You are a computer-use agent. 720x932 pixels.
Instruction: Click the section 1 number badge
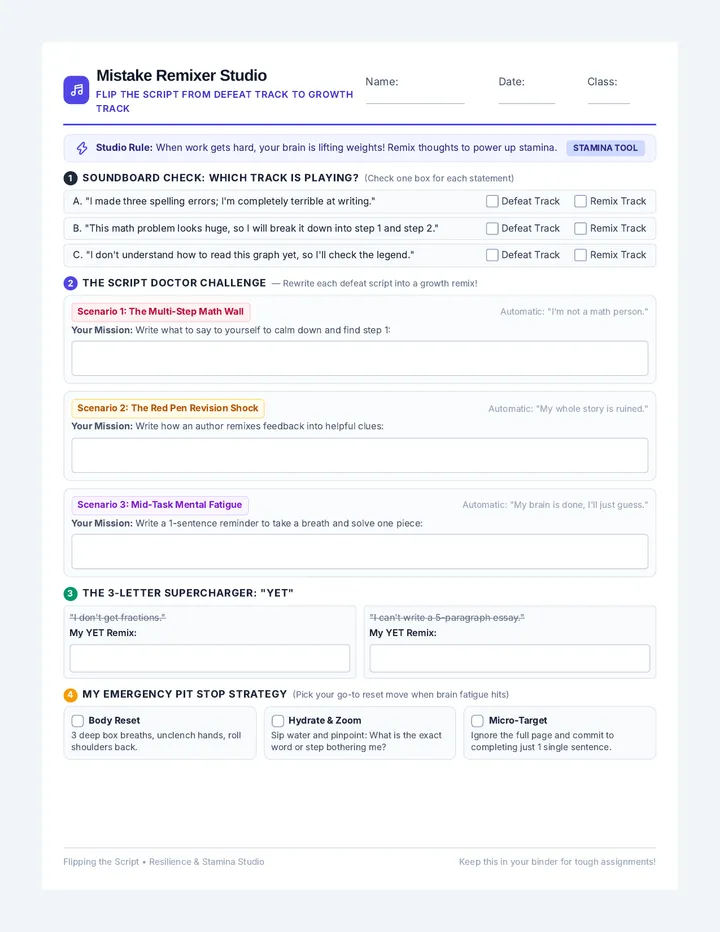(x=70, y=178)
